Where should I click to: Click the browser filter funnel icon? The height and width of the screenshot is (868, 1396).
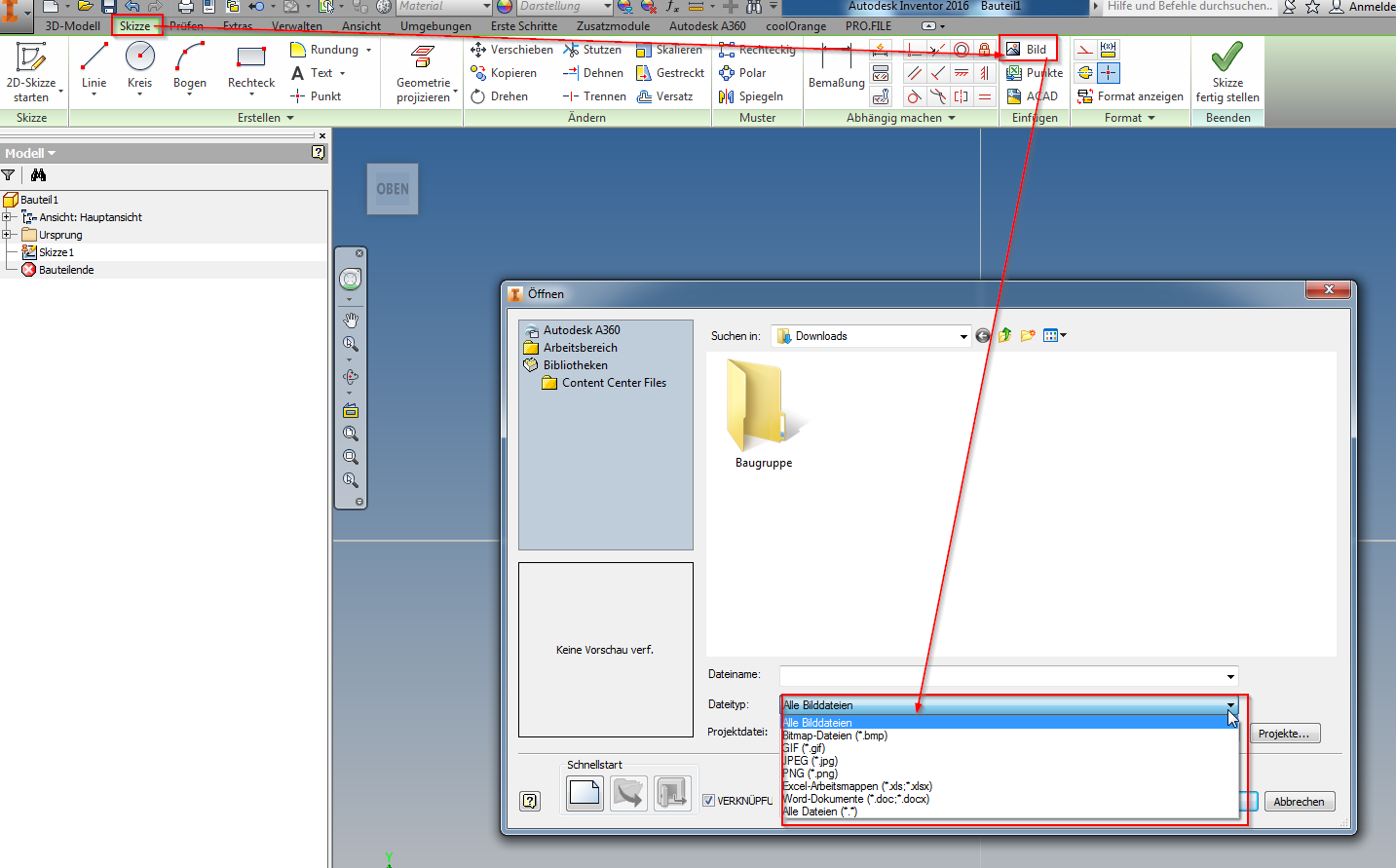pos(8,175)
